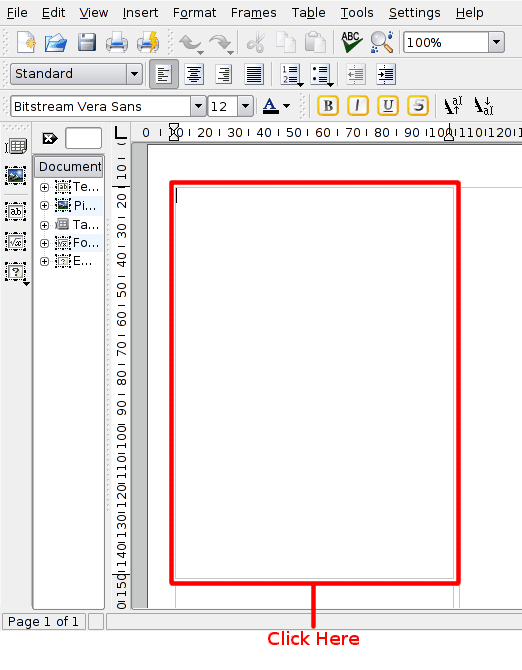Insert a formula frame from sidebar
This screenshot has width=522, height=670.
point(16,242)
